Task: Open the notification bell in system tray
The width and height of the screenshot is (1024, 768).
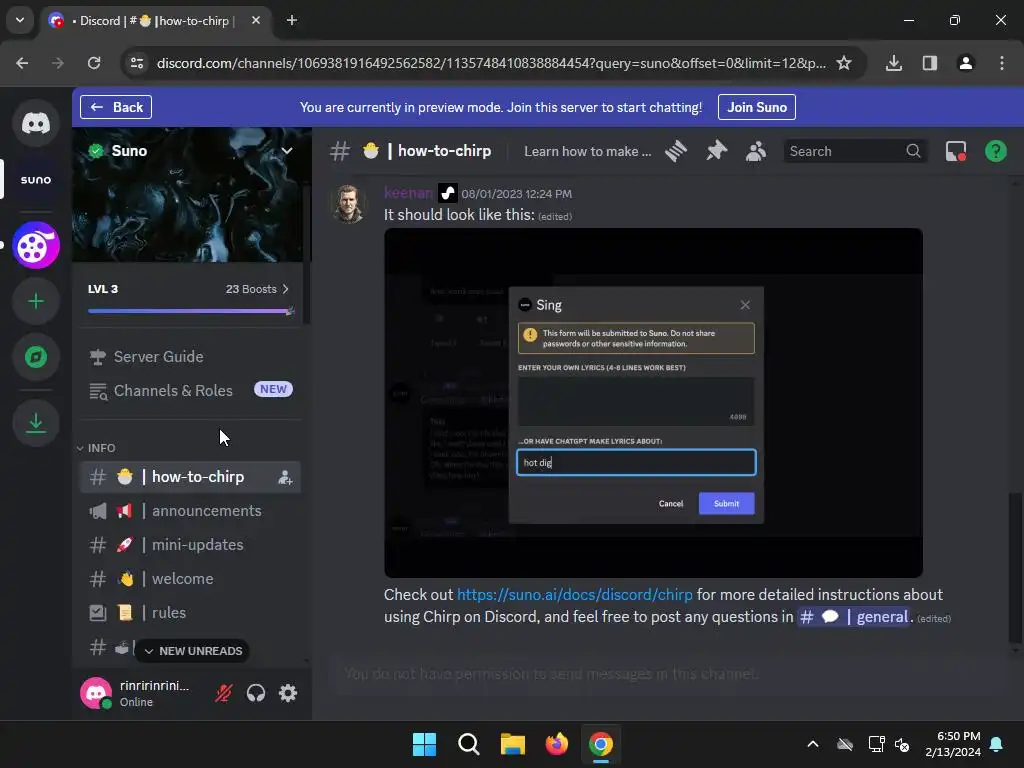Action: coord(996,744)
